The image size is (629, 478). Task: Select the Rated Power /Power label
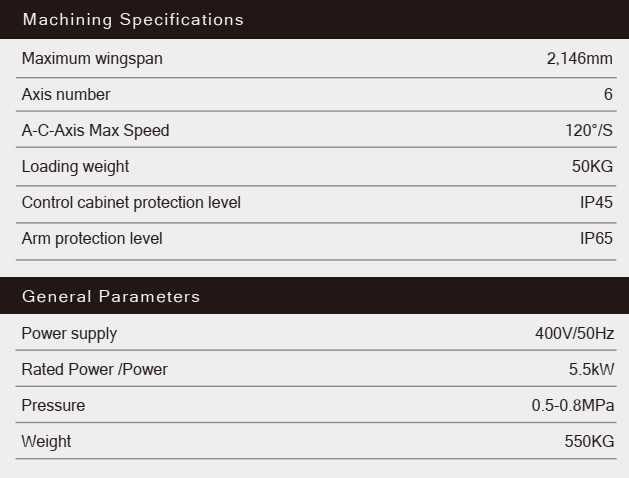pyautogui.click(x=95, y=370)
